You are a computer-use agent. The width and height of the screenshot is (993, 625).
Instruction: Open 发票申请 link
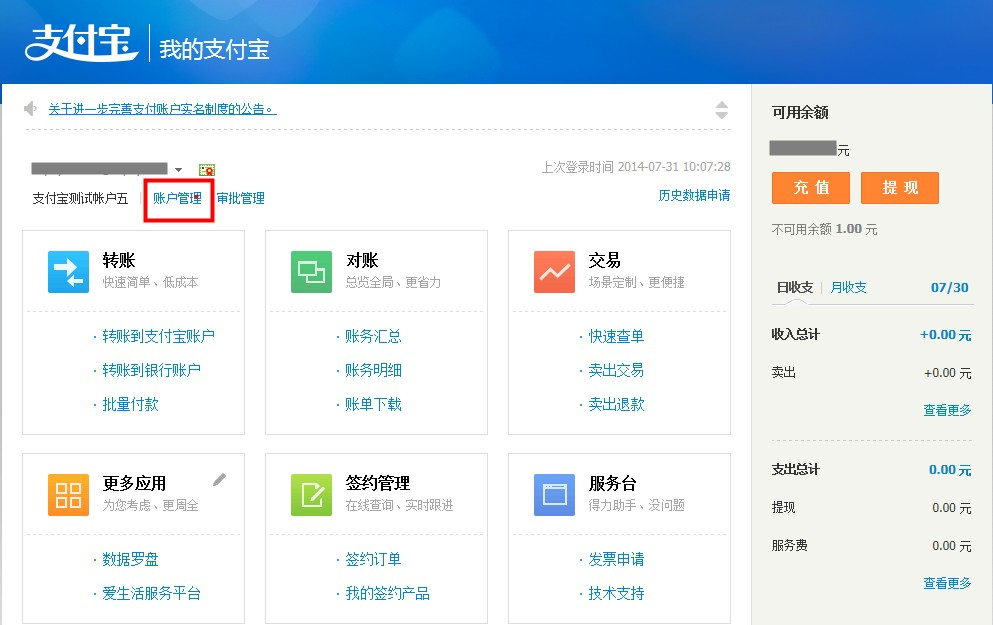point(616,559)
